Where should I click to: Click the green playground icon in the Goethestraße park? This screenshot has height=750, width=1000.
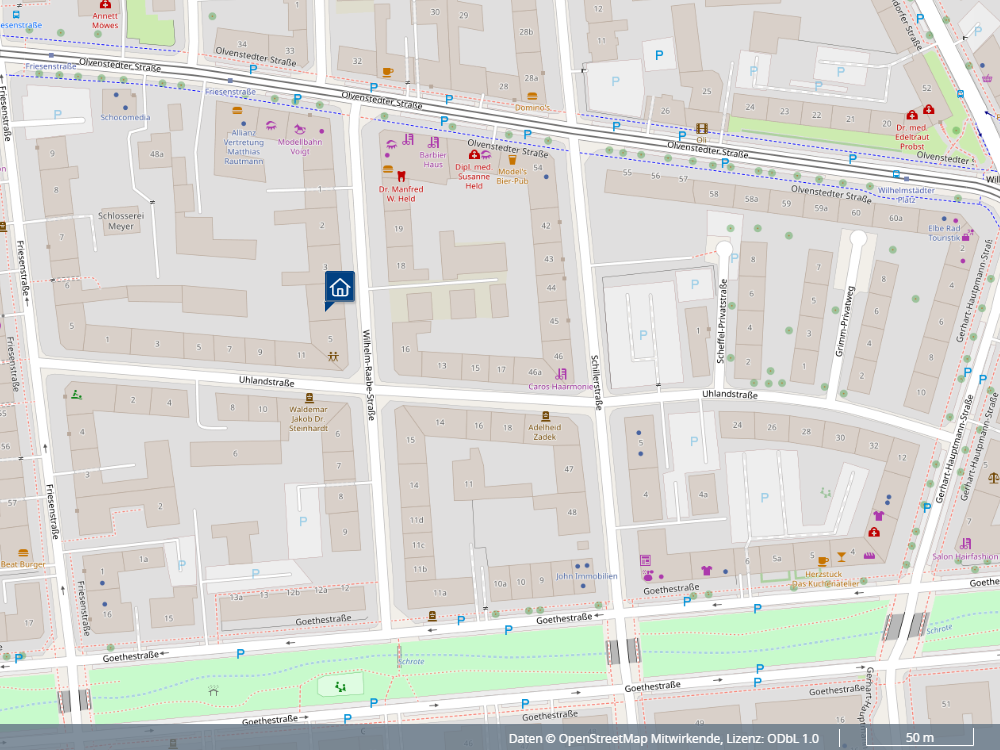pos(340,686)
